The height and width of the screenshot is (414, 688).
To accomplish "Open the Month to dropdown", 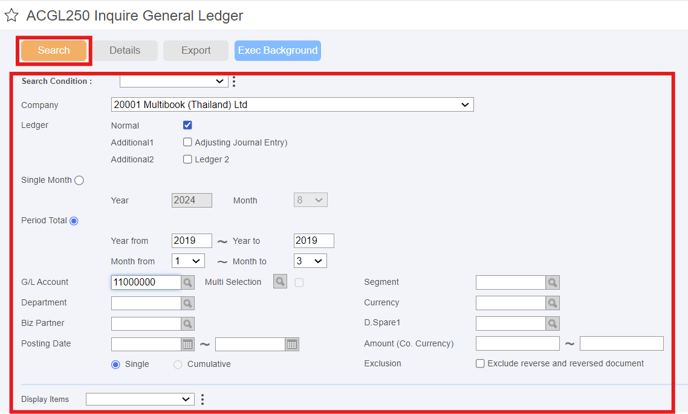I will 310,261.
